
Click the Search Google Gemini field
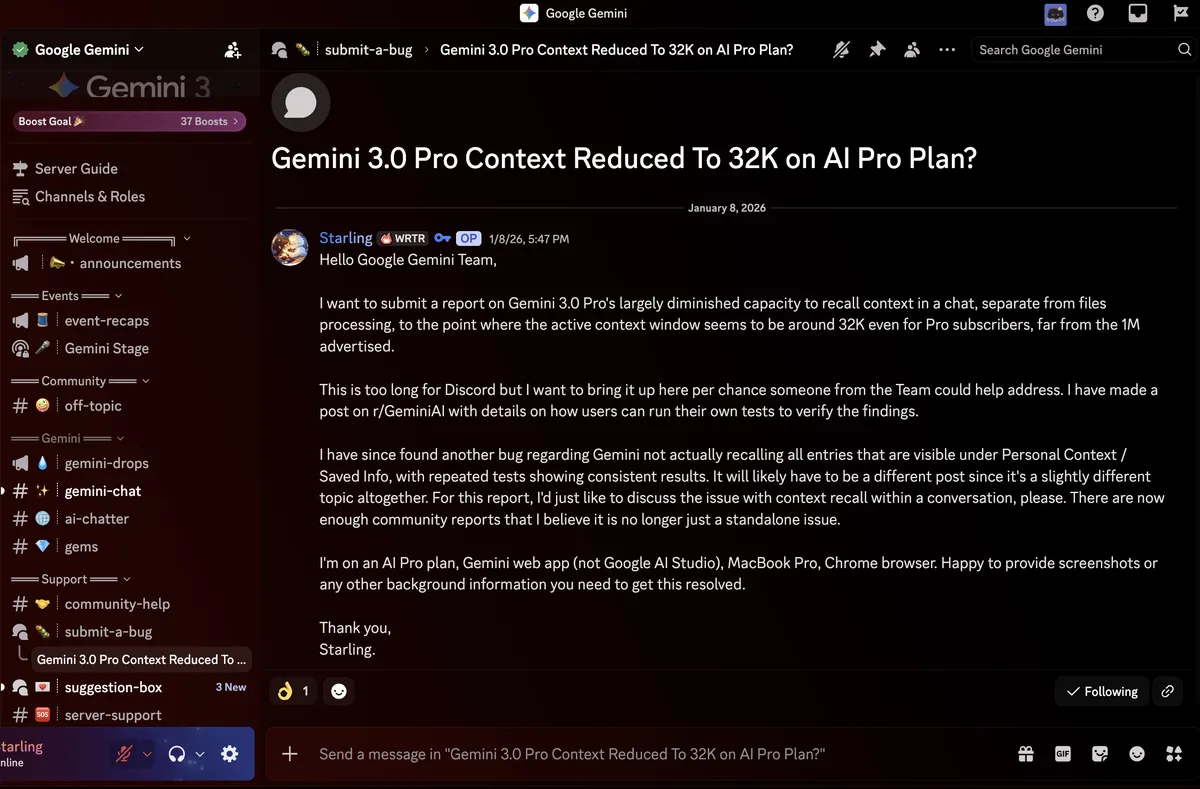tap(1073, 50)
